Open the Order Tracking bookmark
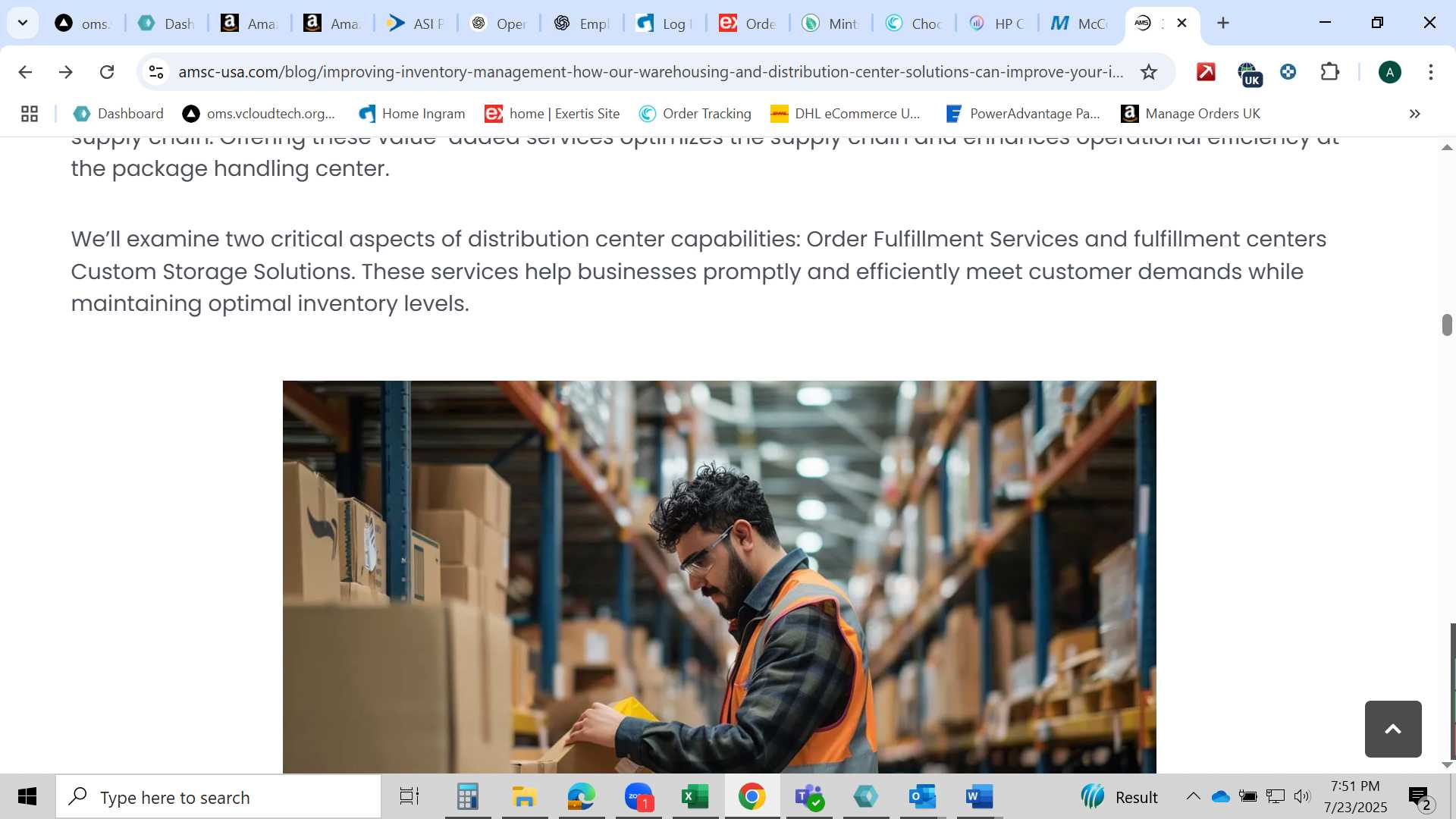Viewport: 1456px width, 819px height. point(695,114)
